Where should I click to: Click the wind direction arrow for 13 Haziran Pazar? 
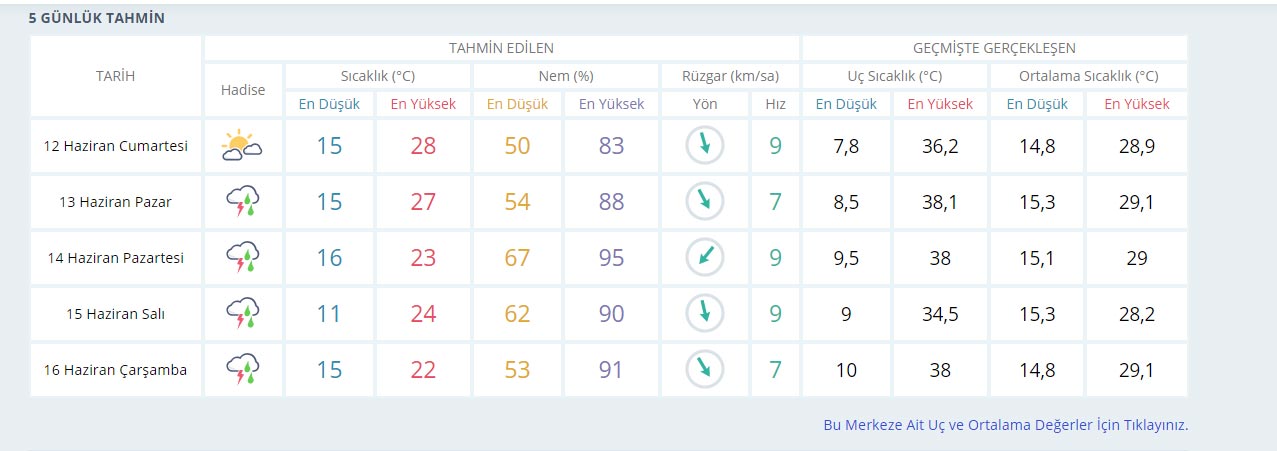tap(704, 202)
